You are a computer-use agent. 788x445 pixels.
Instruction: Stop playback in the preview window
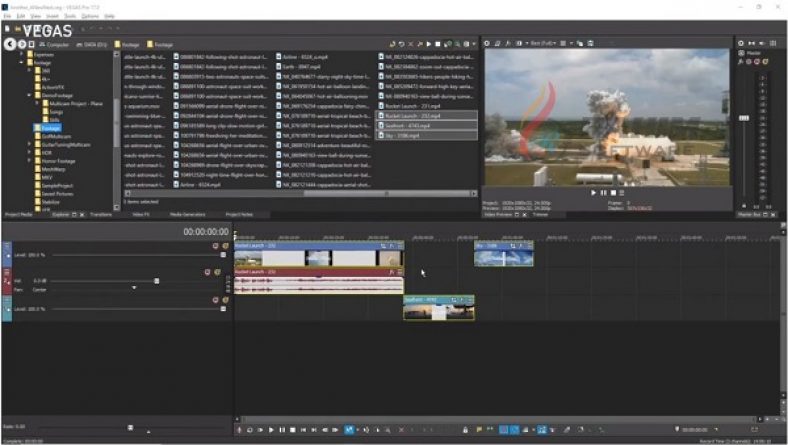pyautogui.click(x=611, y=192)
